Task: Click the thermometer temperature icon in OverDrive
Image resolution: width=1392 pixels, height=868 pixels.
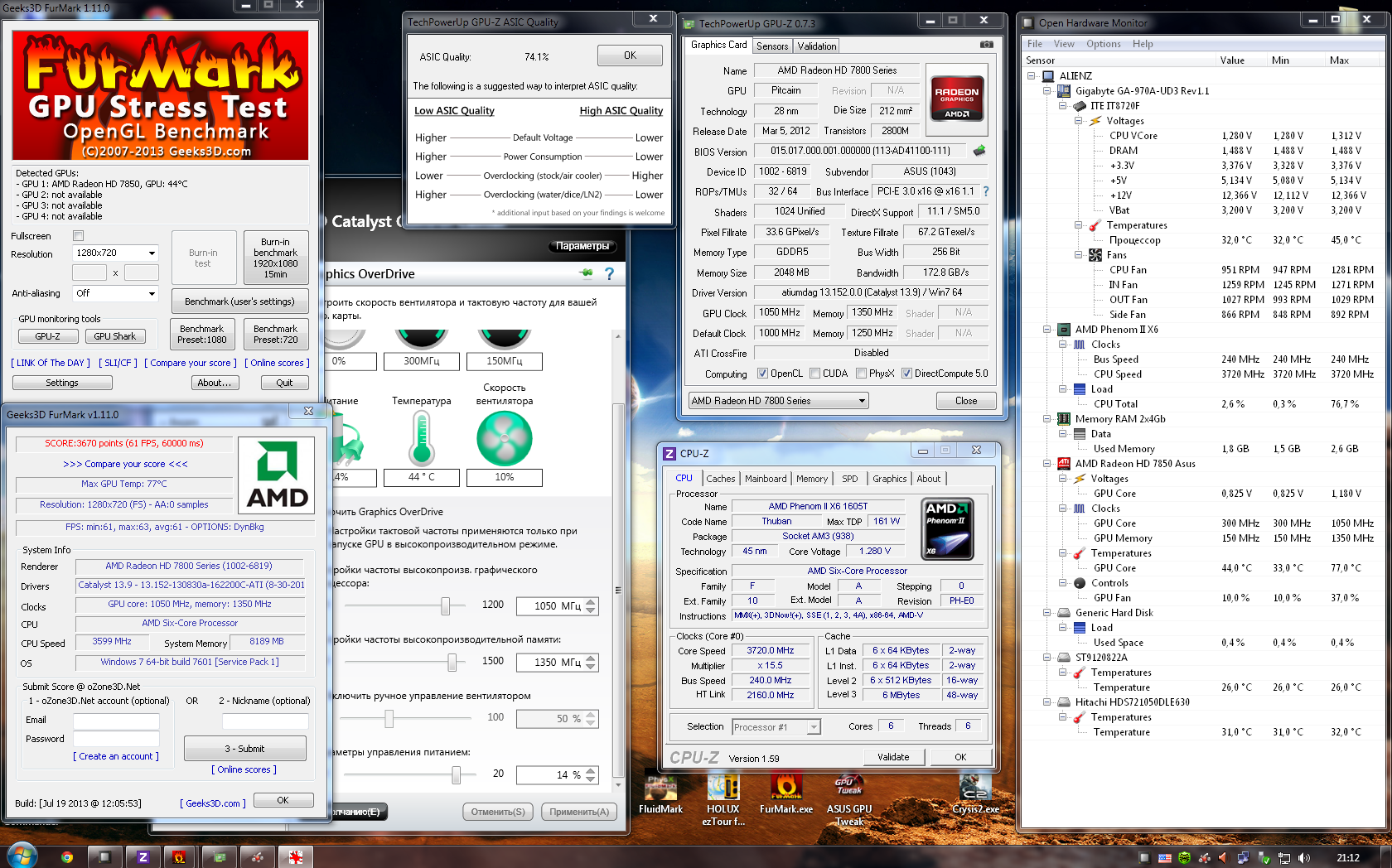Action: 422,438
